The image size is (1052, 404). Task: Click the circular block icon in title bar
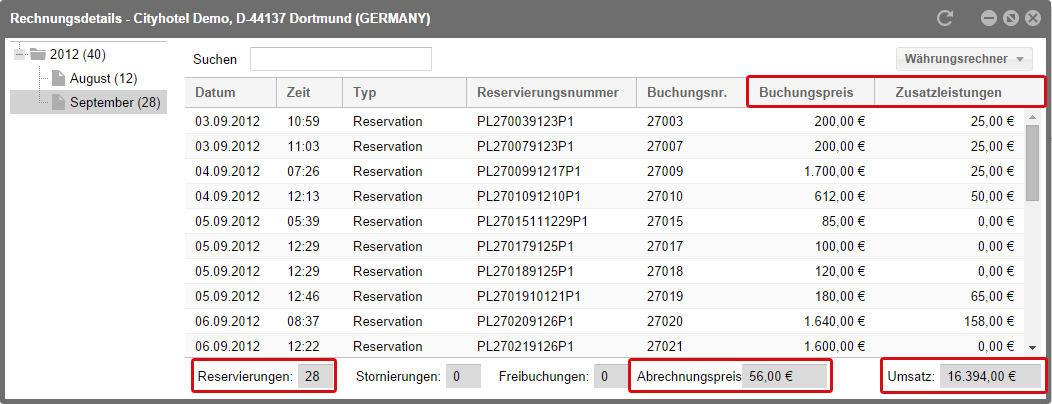pyautogui.click(x=1010, y=19)
